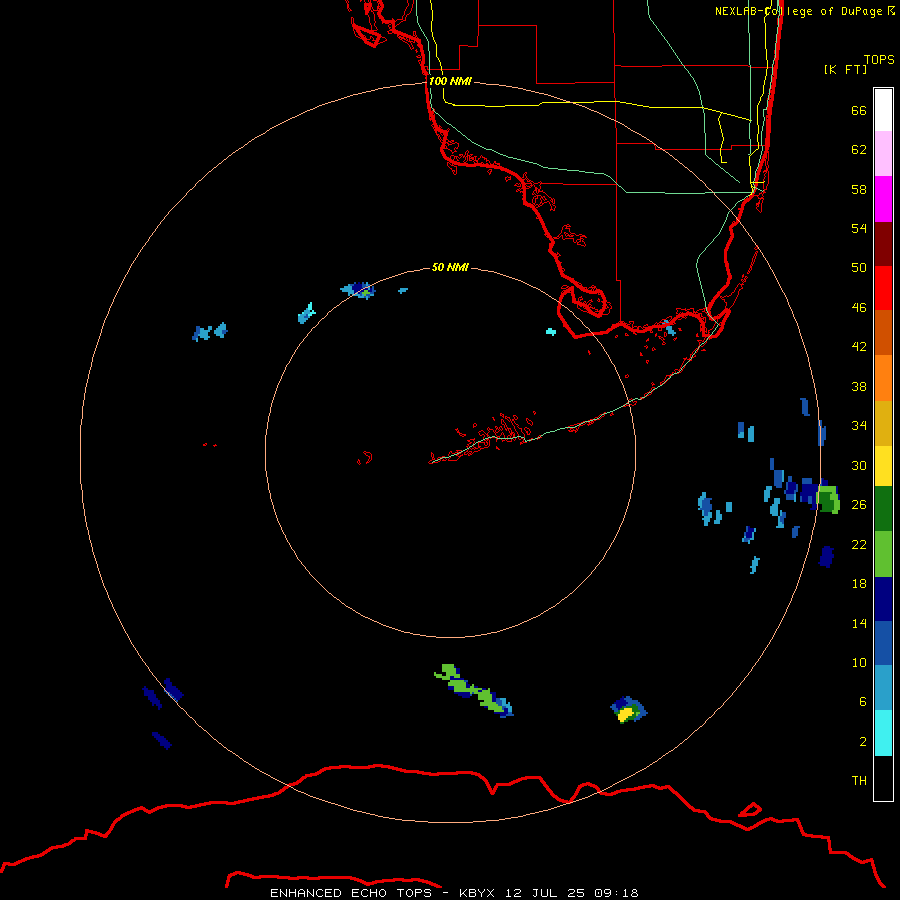Click the green echo on the 100 NMI ring

click(x=828, y=498)
